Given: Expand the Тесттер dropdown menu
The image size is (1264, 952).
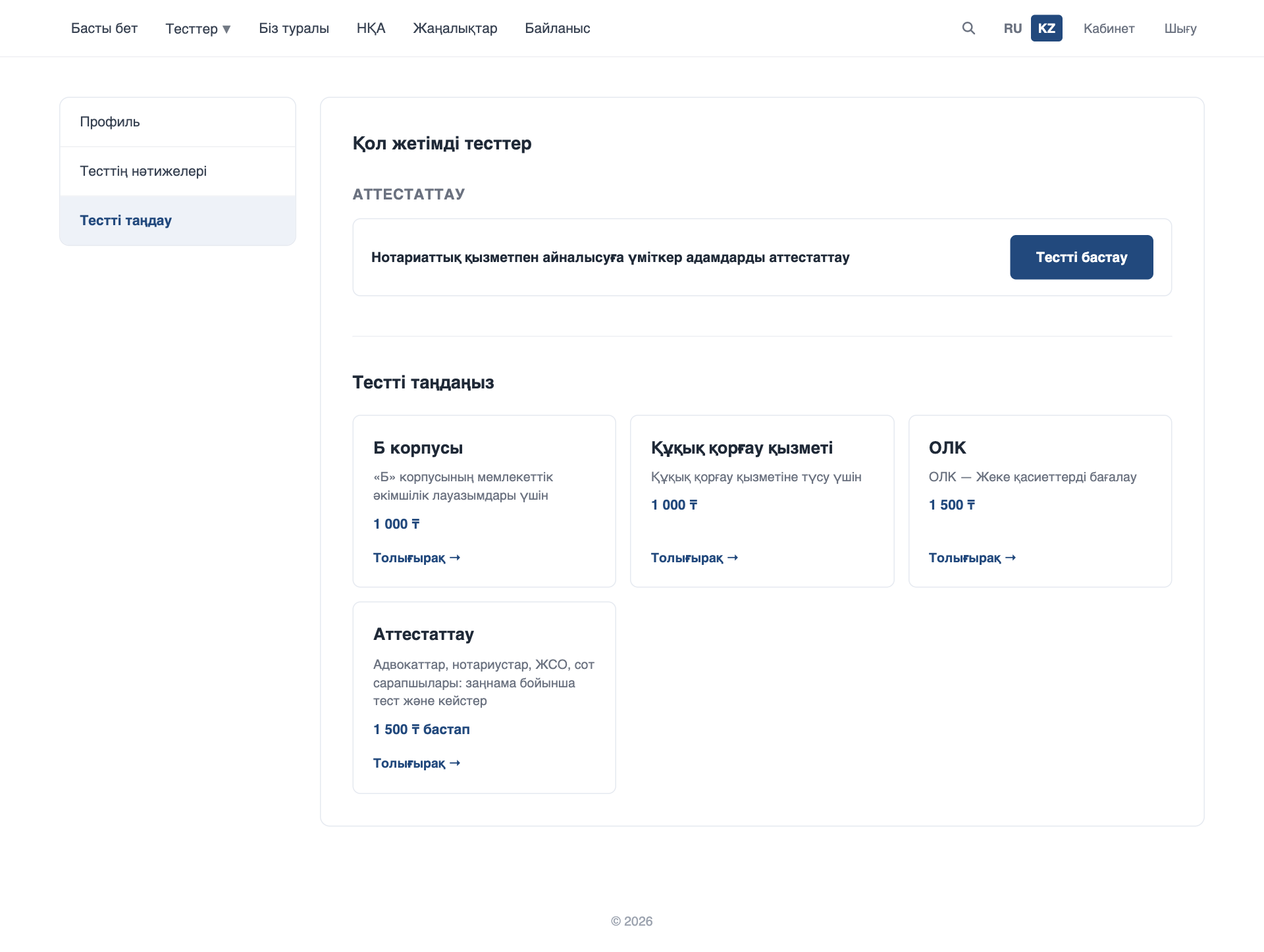Looking at the screenshot, I should tap(198, 28).
